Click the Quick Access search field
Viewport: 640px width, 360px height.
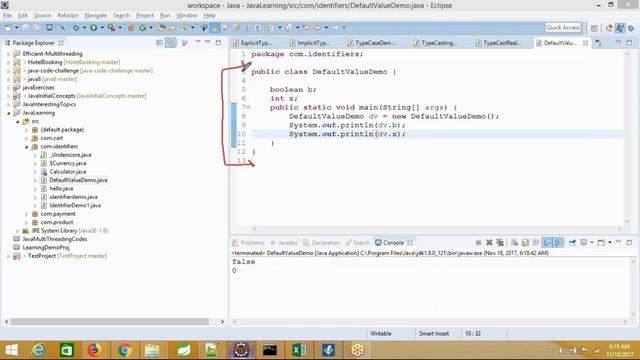point(563,27)
